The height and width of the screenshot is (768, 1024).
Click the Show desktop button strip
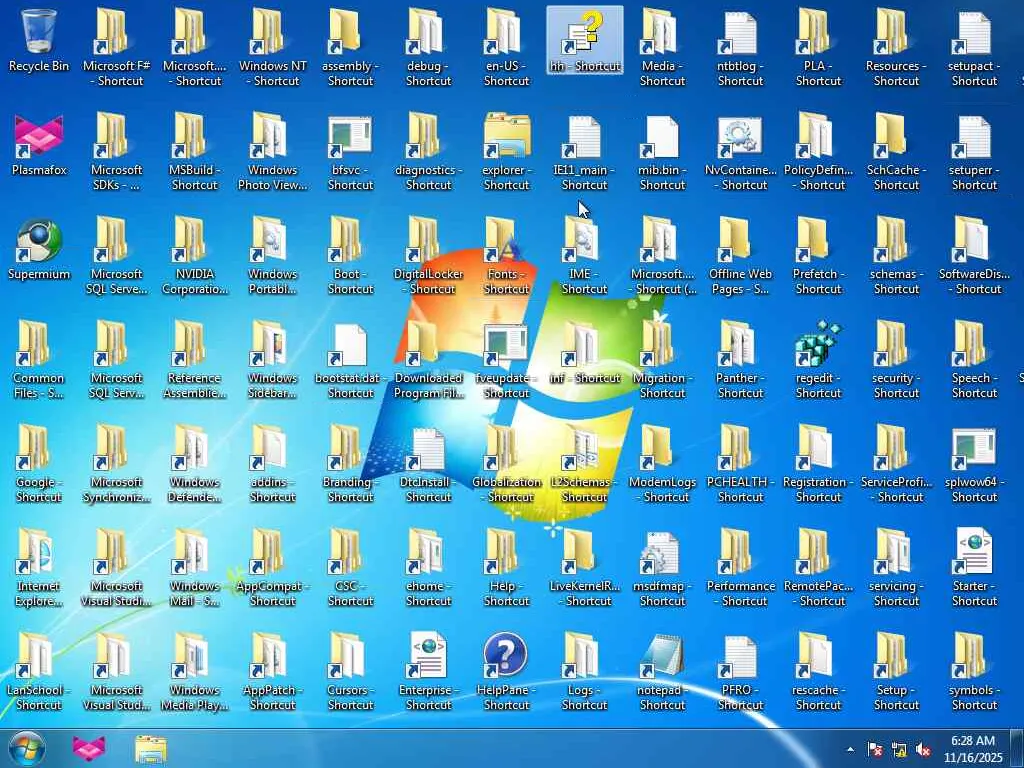(x=1019, y=748)
